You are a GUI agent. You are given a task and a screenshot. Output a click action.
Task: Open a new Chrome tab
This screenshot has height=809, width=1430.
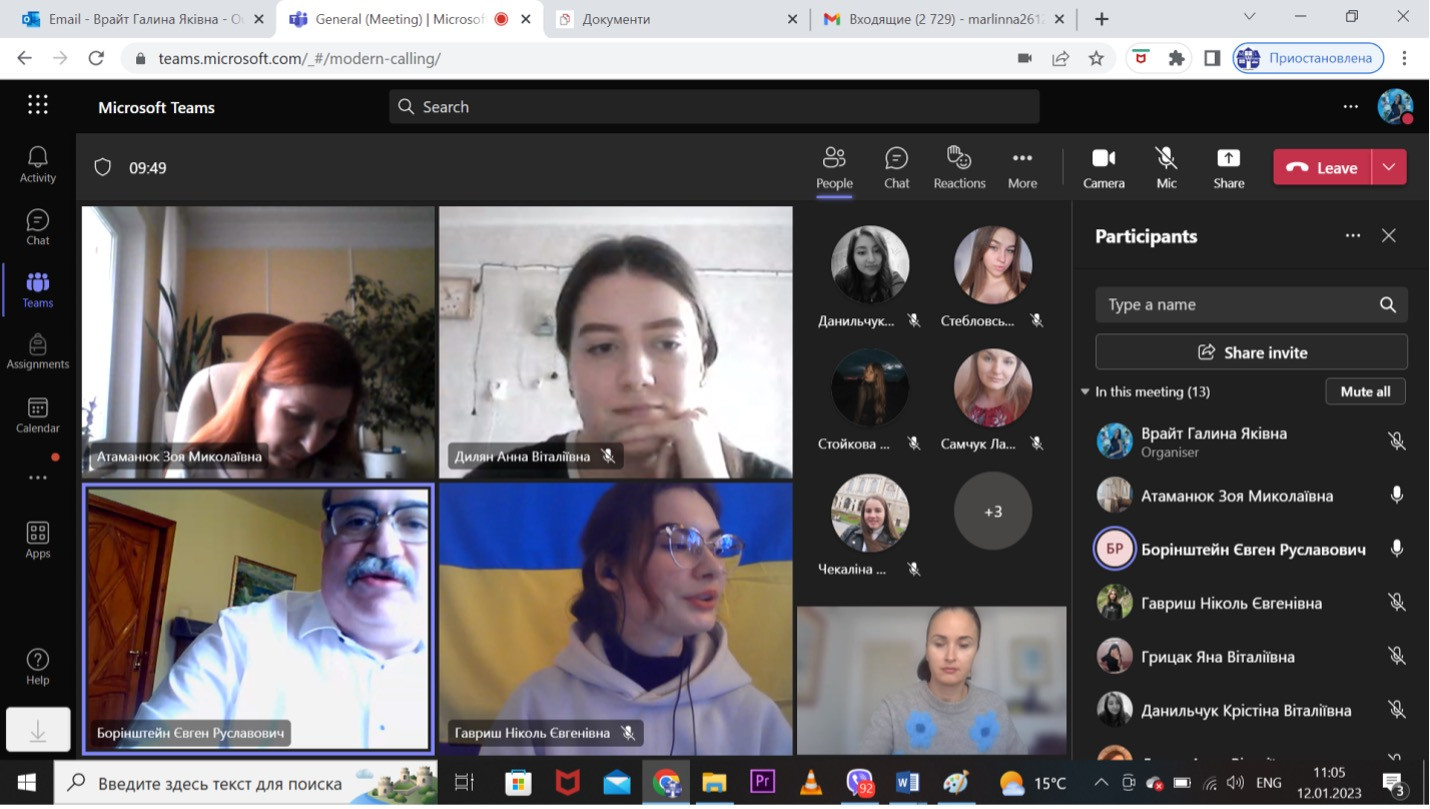(x=1101, y=19)
